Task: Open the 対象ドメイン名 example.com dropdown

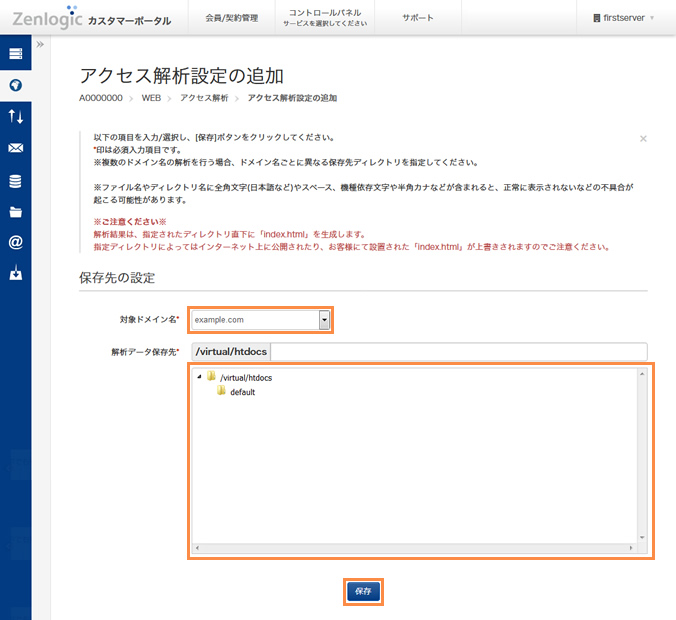Action: click(x=324, y=320)
